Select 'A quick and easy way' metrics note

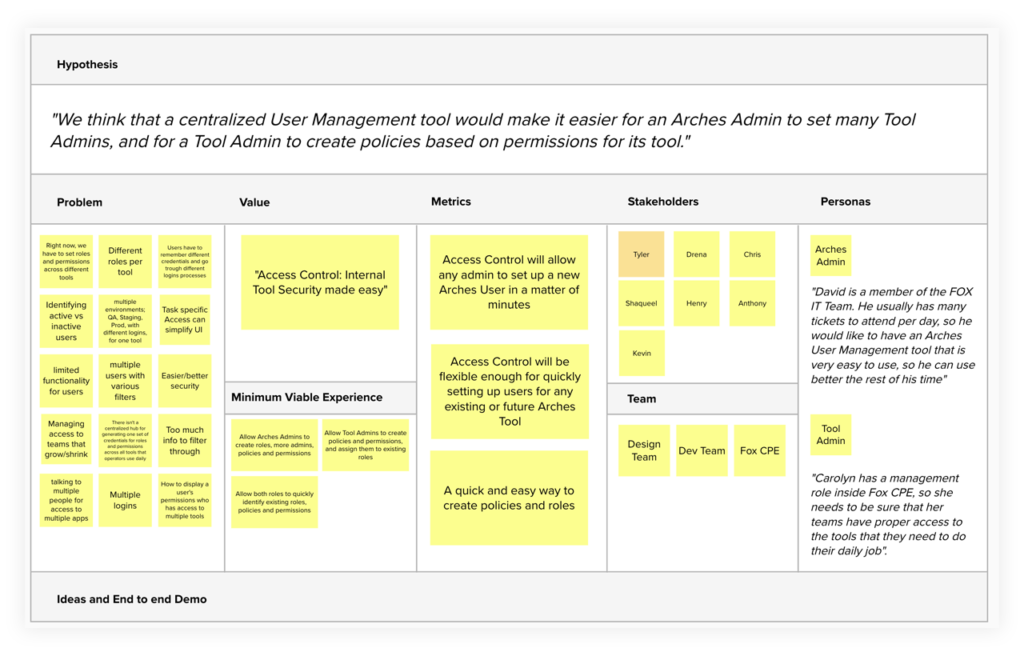[509, 498]
